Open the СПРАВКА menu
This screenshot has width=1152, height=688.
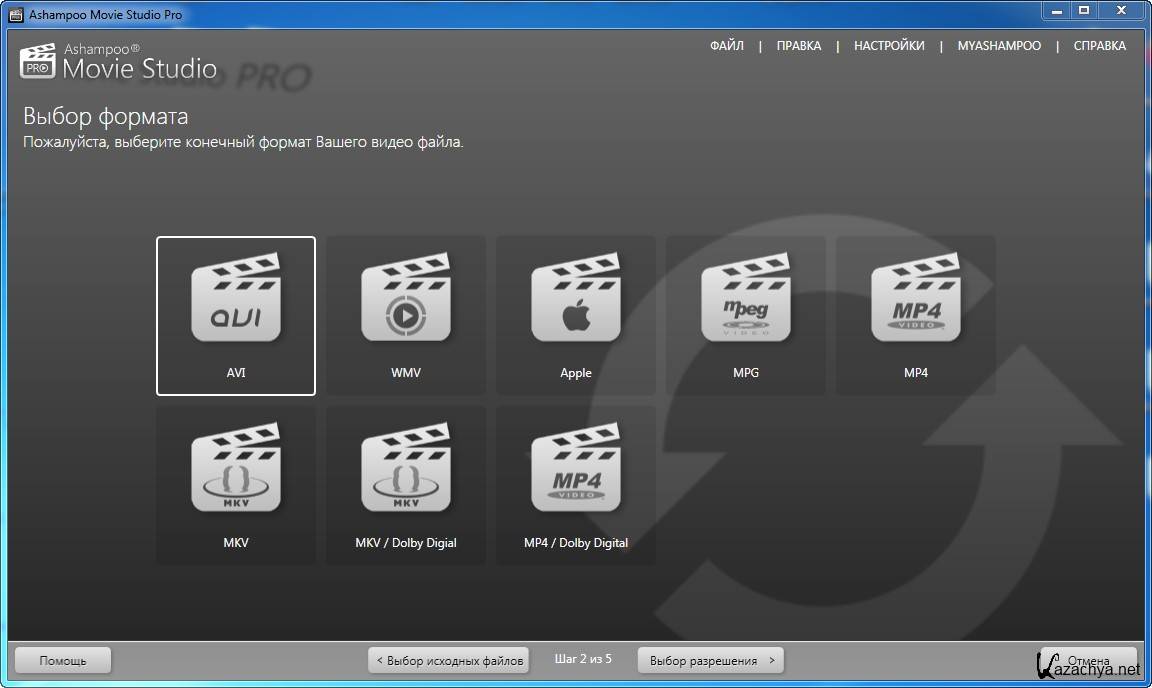1099,46
